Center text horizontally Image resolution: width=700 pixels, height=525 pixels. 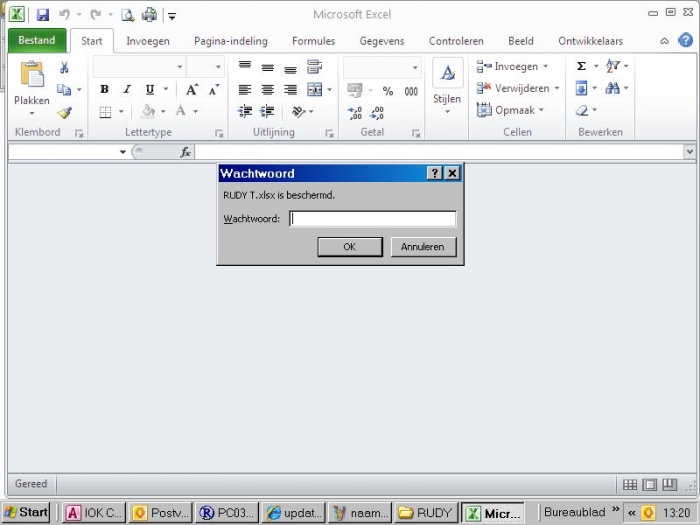point(267,90)
